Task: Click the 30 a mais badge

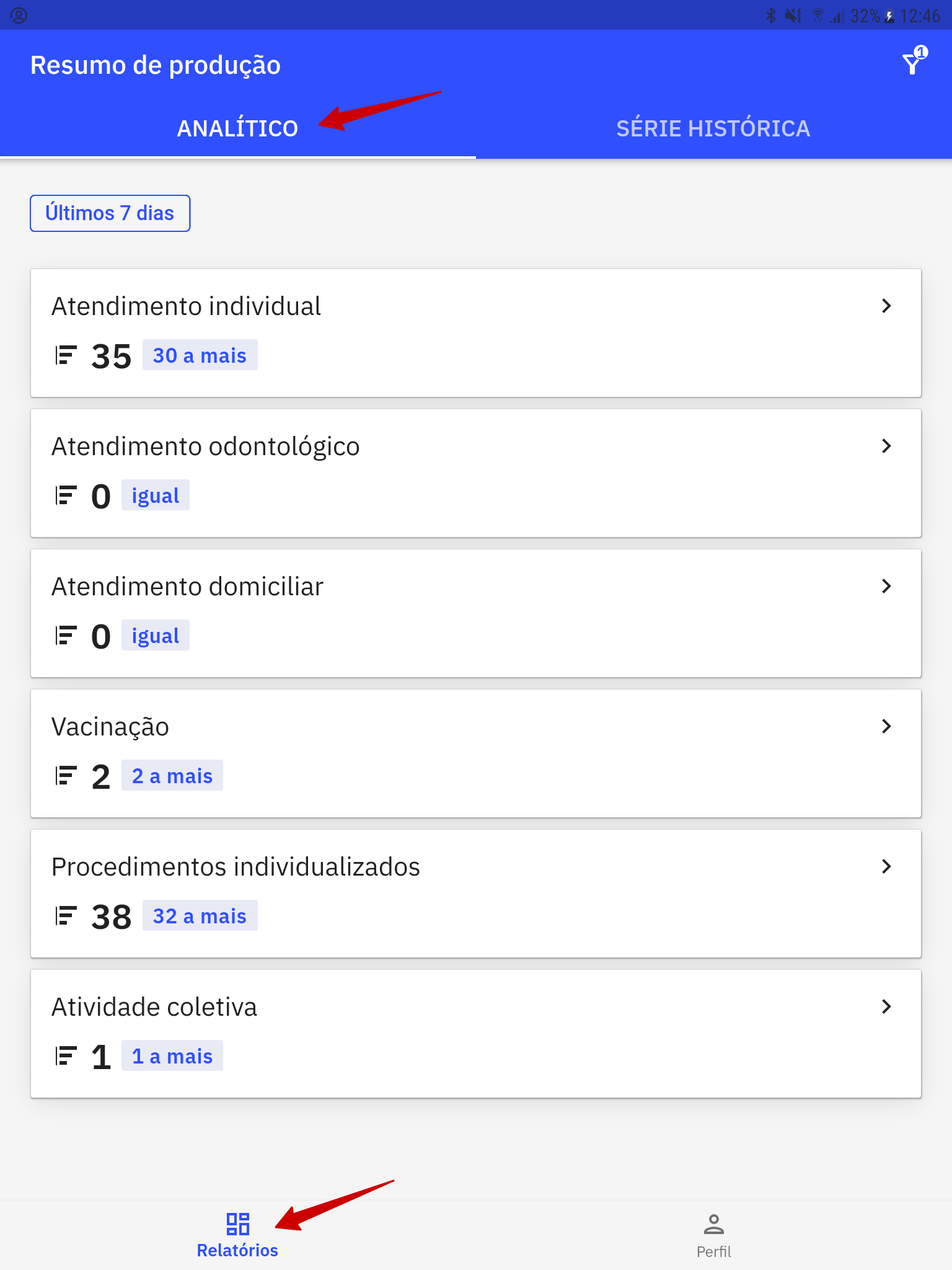Action: point(200,355)
